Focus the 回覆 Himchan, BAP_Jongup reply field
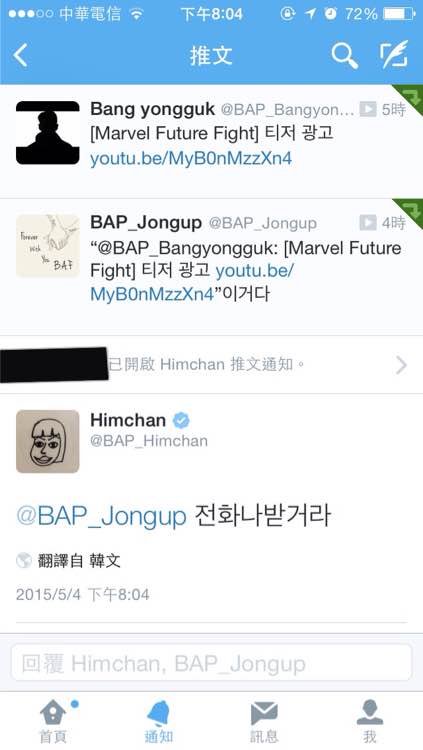The image size is (423, 750). (x=211, y=663)
